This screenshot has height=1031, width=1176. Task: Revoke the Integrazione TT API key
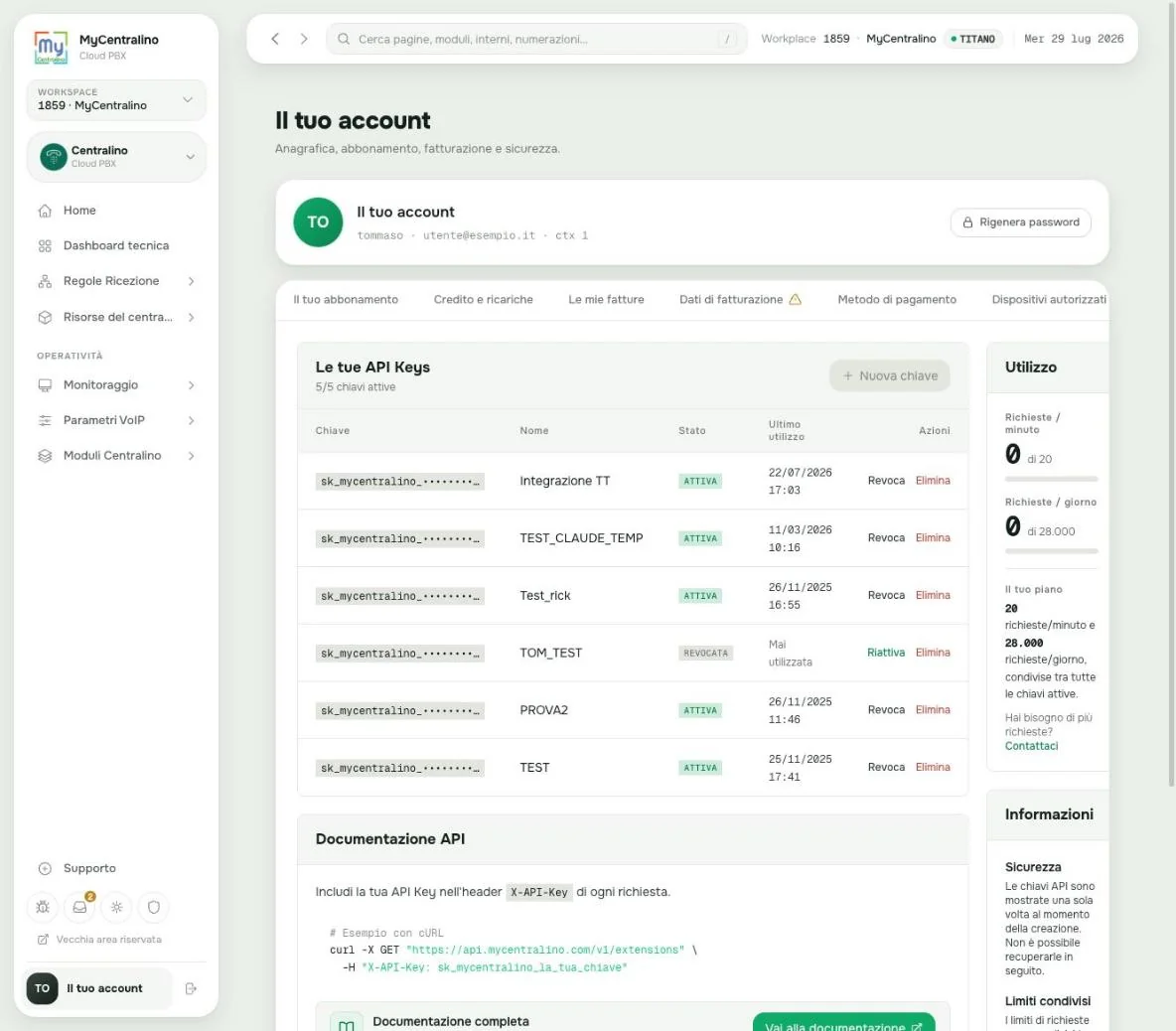pyautogui.click(x=886, y=481)
